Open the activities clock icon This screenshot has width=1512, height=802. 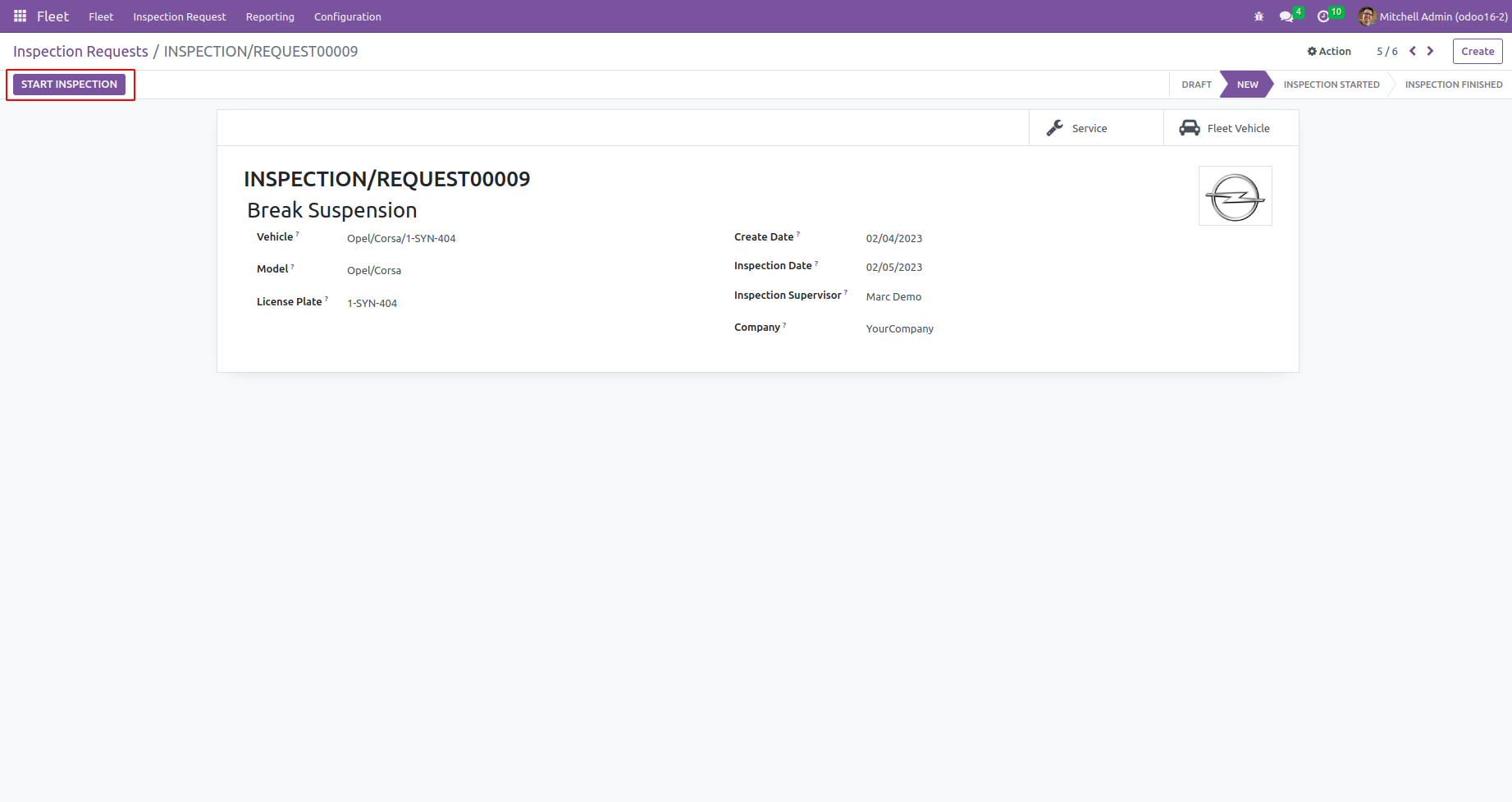pos(1322,16)
